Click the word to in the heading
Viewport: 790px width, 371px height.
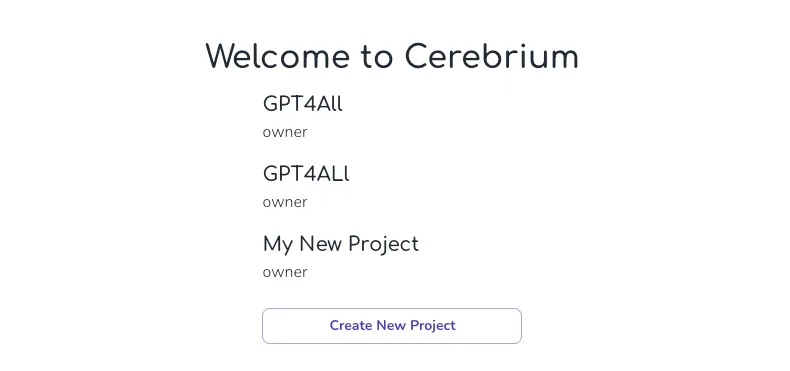pos(377,57)
